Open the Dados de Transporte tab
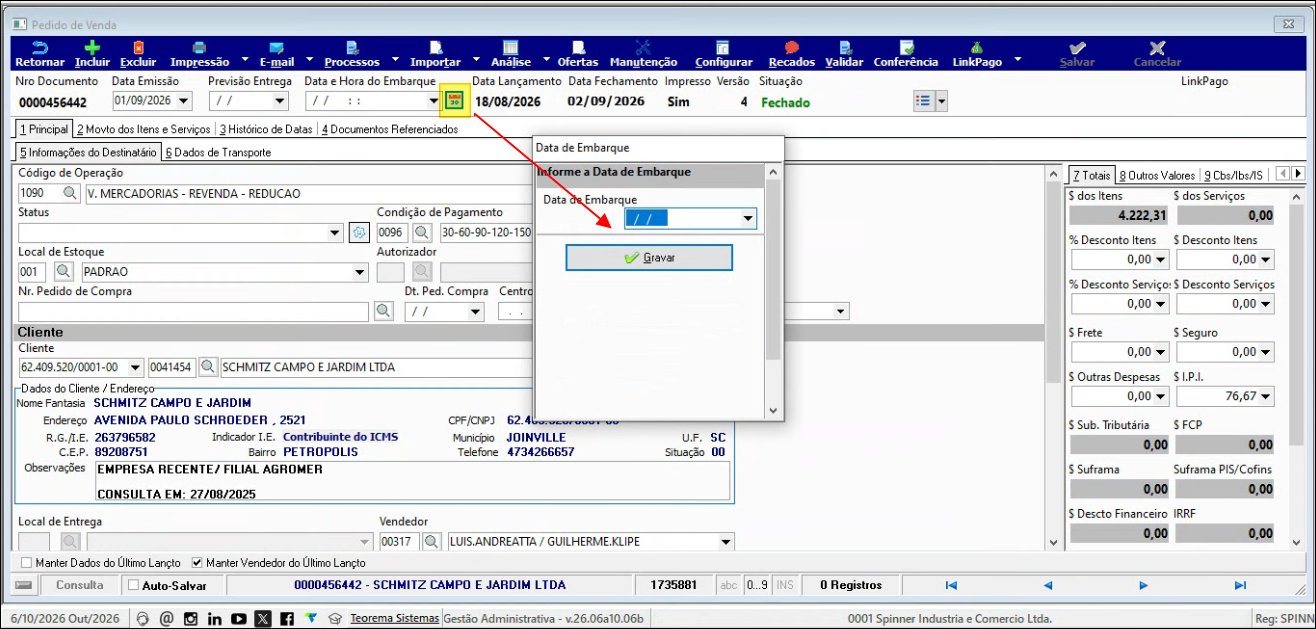Image resolution: width=1316 pixels, height=629 pixels. point(218,152)
